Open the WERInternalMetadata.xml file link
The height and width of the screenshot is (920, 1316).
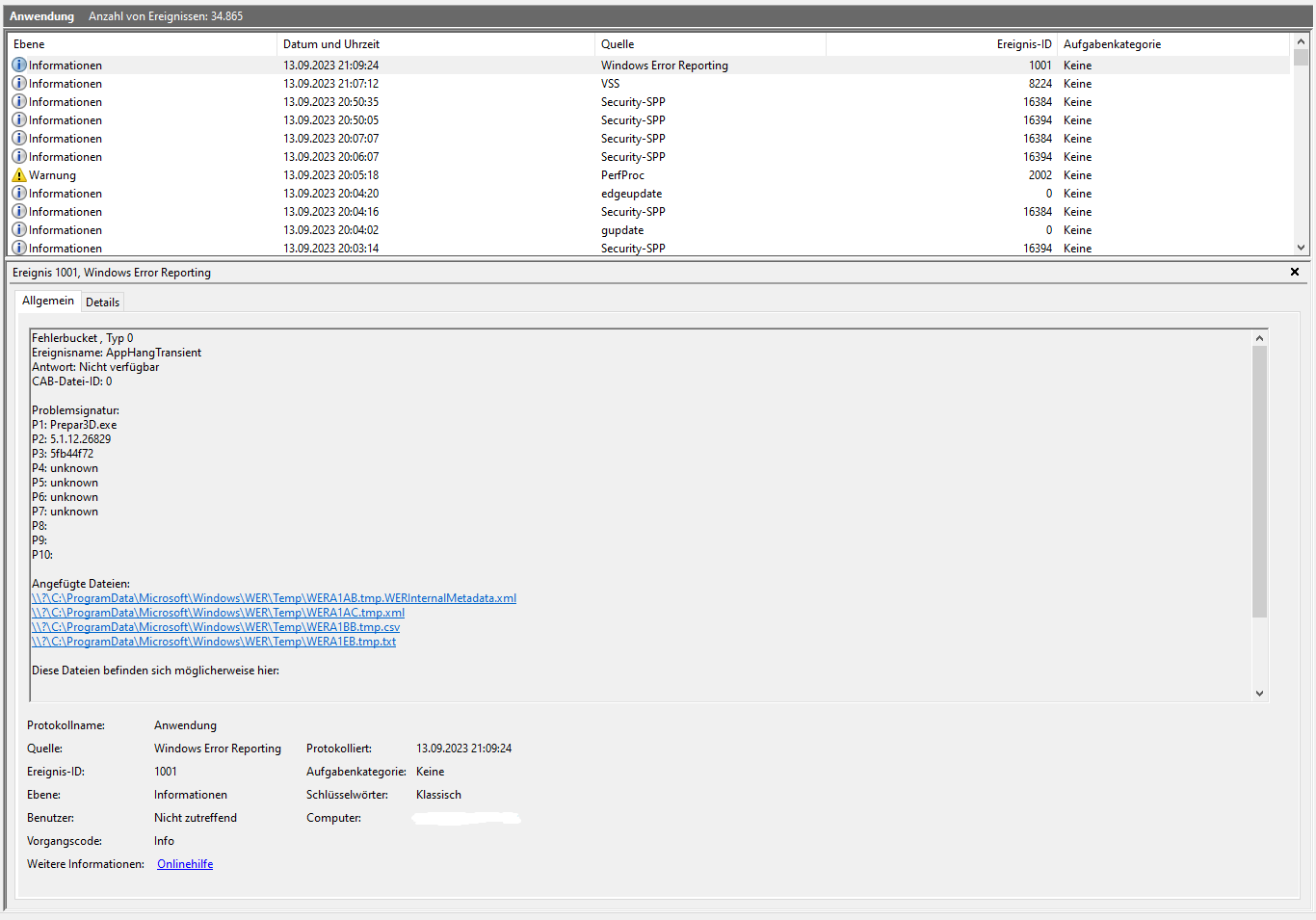[x=274, y=598]
